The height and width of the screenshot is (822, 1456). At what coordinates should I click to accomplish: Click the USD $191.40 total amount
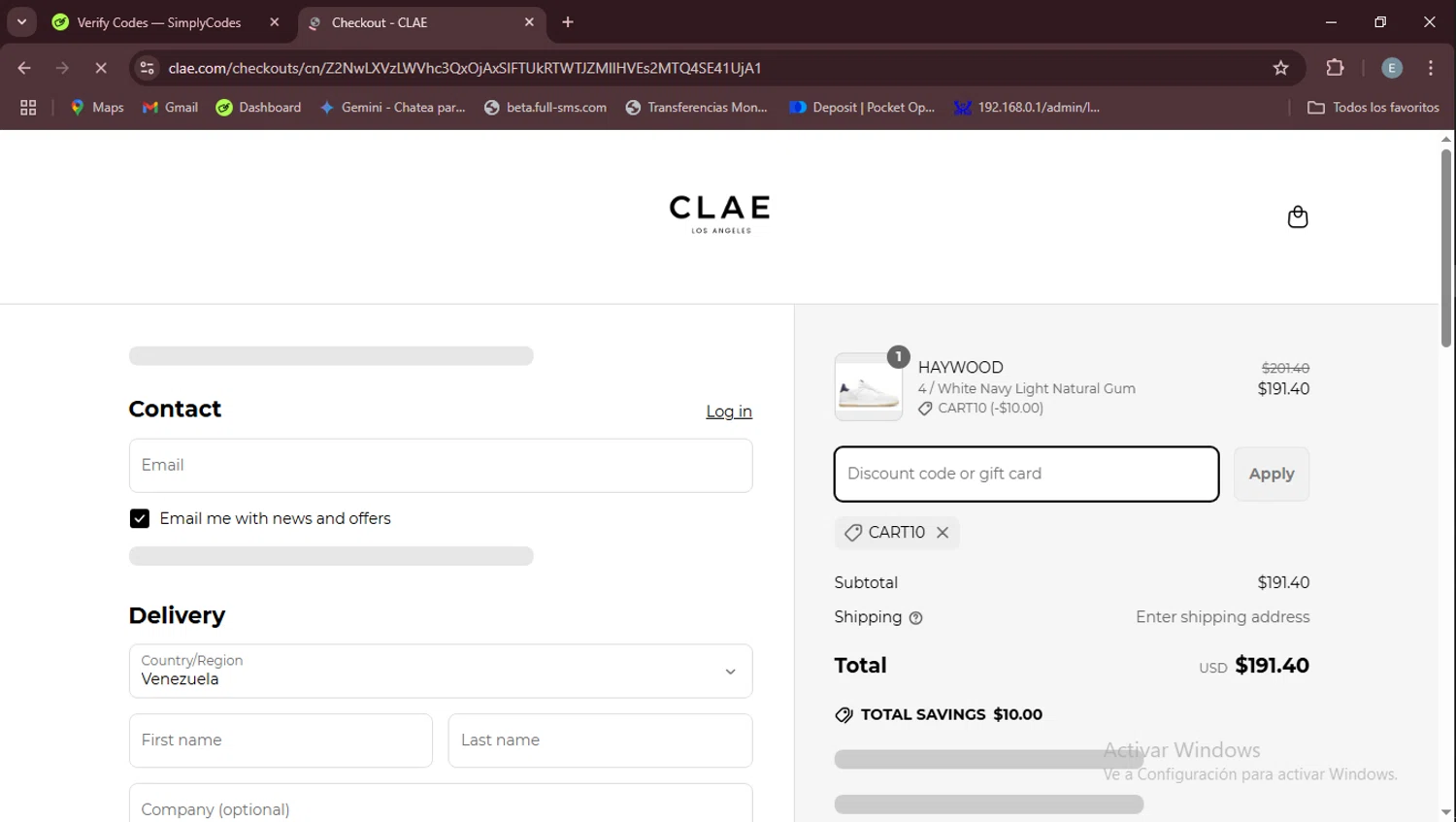(1254, 666)
